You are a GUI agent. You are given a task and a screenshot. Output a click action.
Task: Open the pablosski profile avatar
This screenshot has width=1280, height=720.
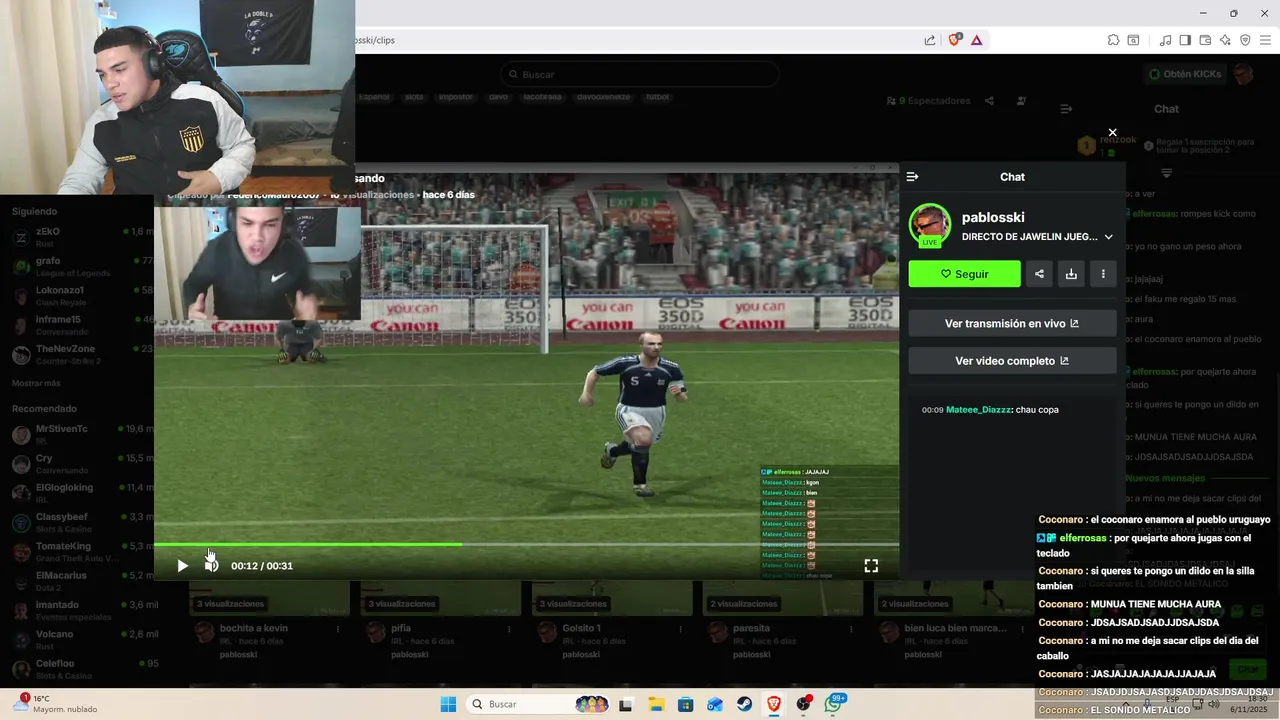pyautogui.click(x=930, y=225)
